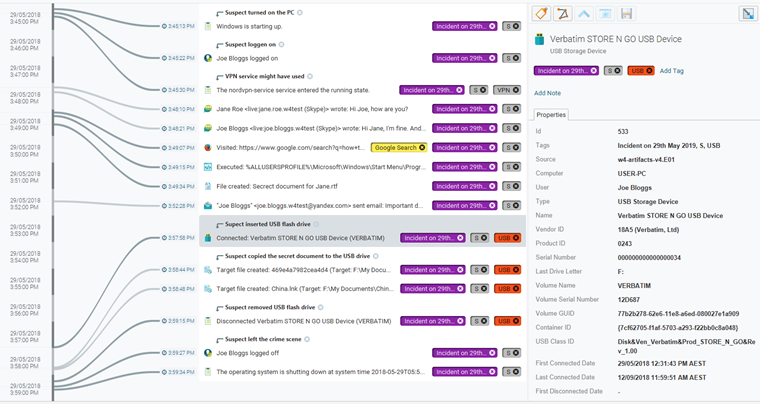Viewport: 760px width, 404px height.
Task: Click the Volume GUID property value
Action: tap(678, 313)
